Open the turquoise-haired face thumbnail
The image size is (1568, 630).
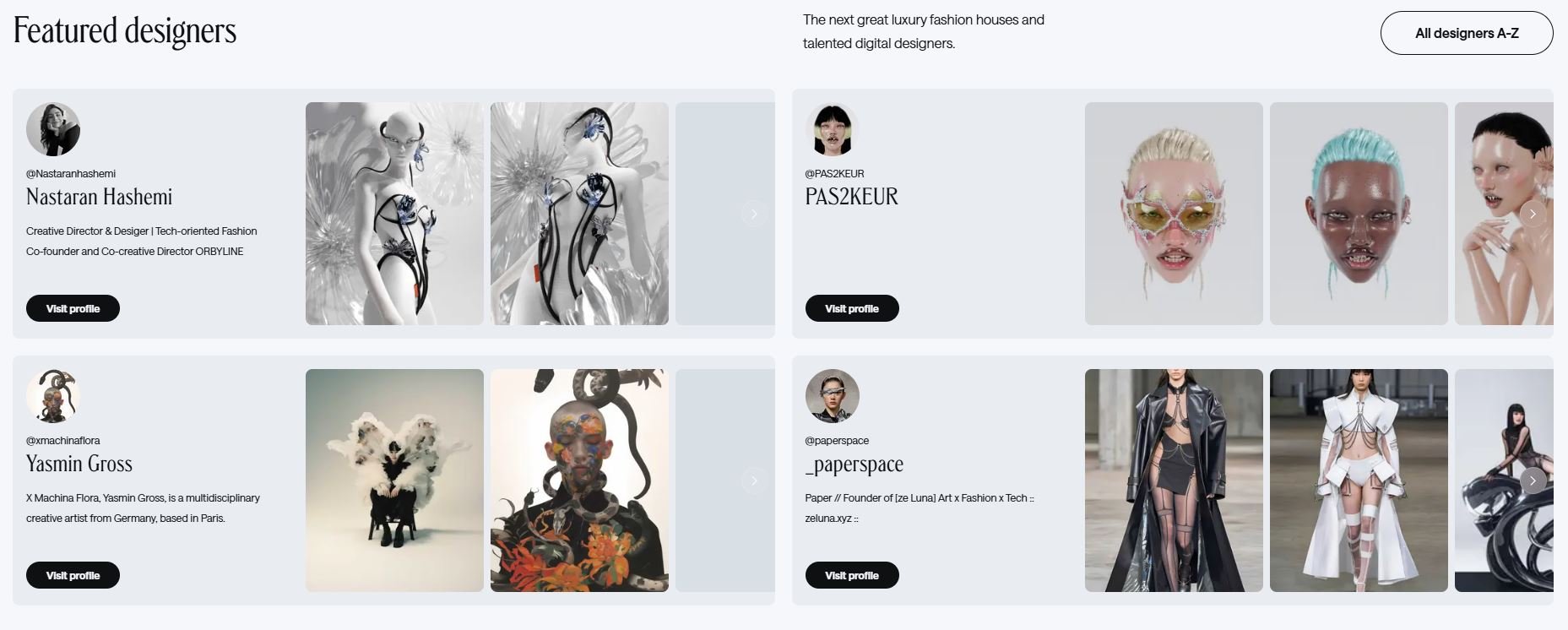pyautogui.click(x=1359, y=214)
